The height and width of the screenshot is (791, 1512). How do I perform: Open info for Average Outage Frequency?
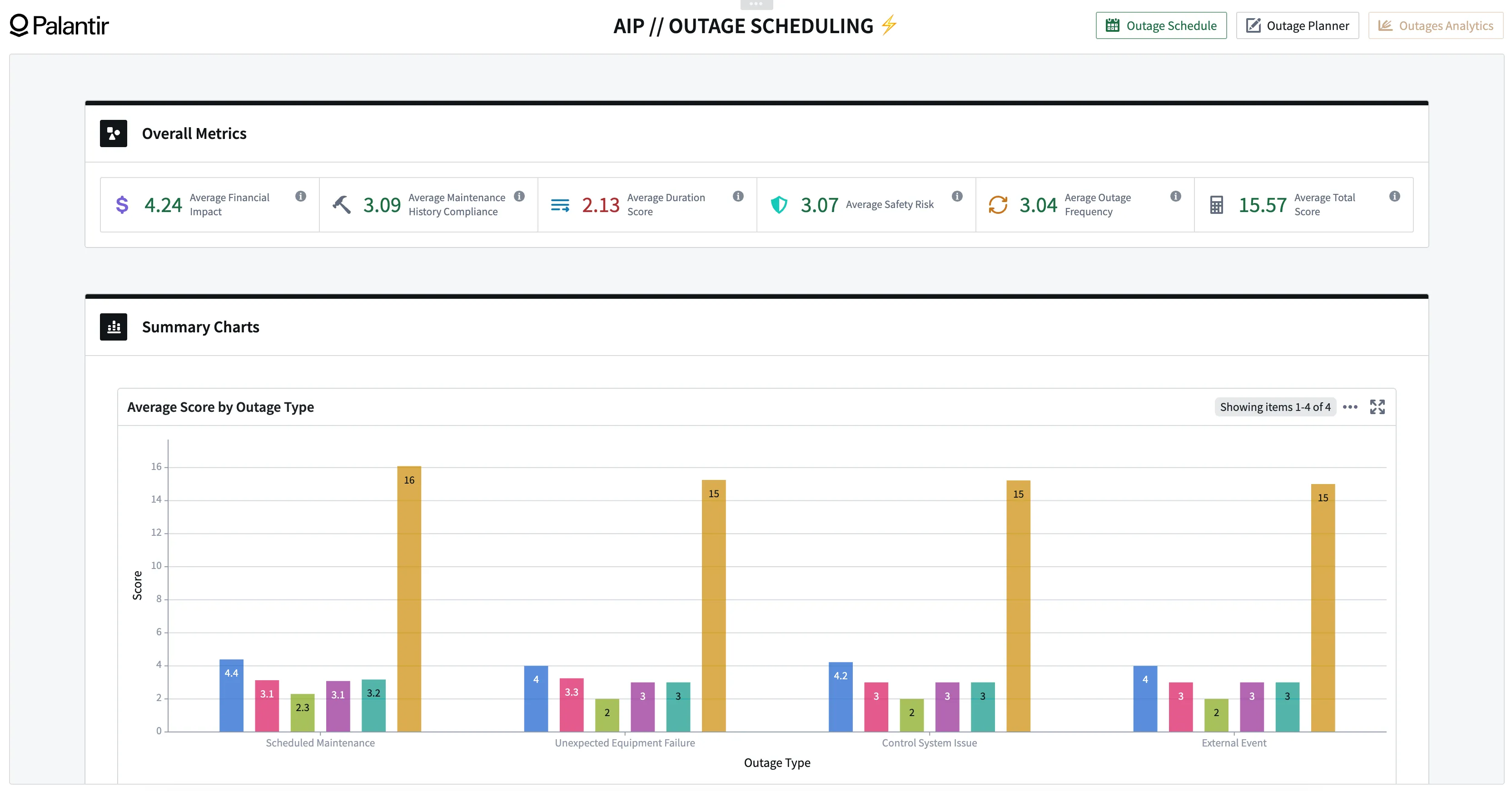coord(1175,196)
